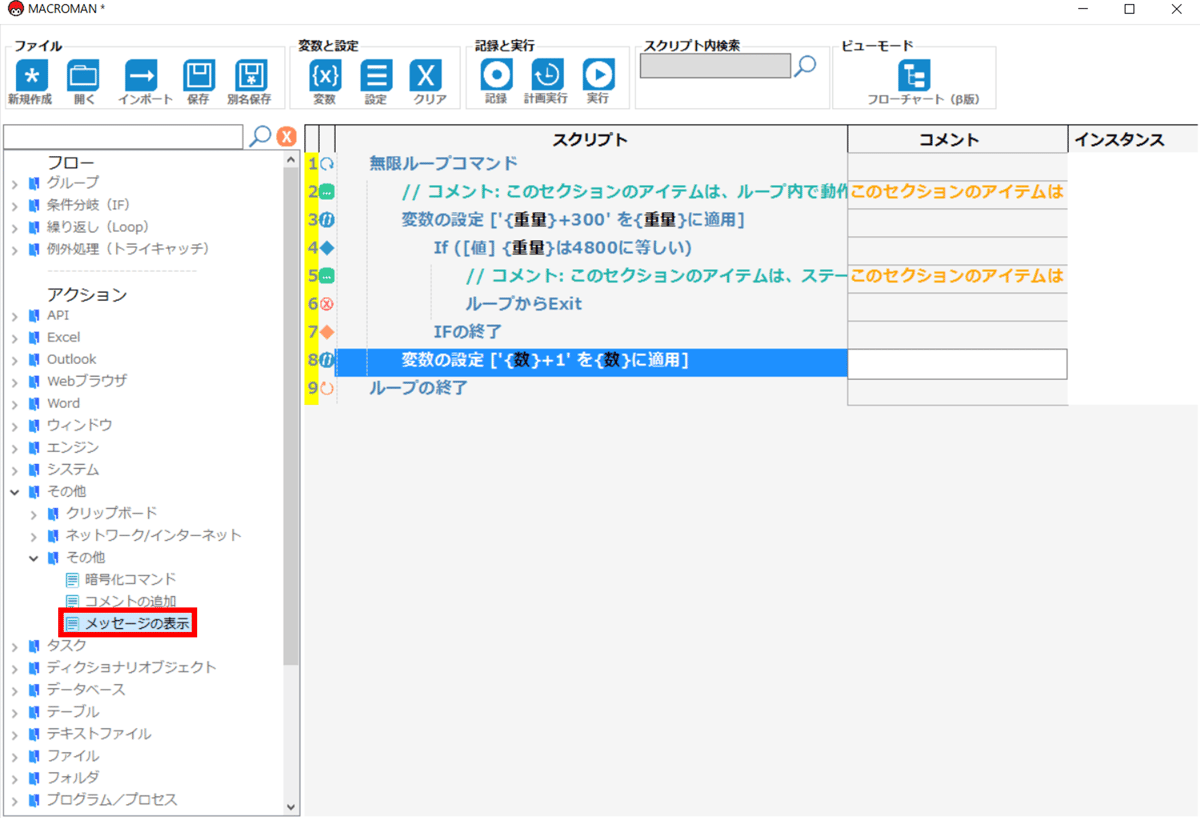Expand the 繰り返し（Loop） node

15,227
